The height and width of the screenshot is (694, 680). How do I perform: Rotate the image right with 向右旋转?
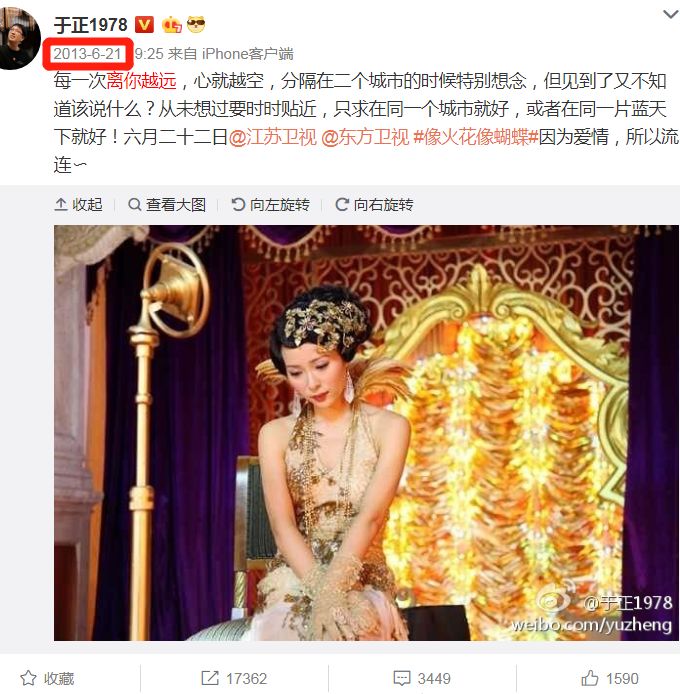(374, 204)
